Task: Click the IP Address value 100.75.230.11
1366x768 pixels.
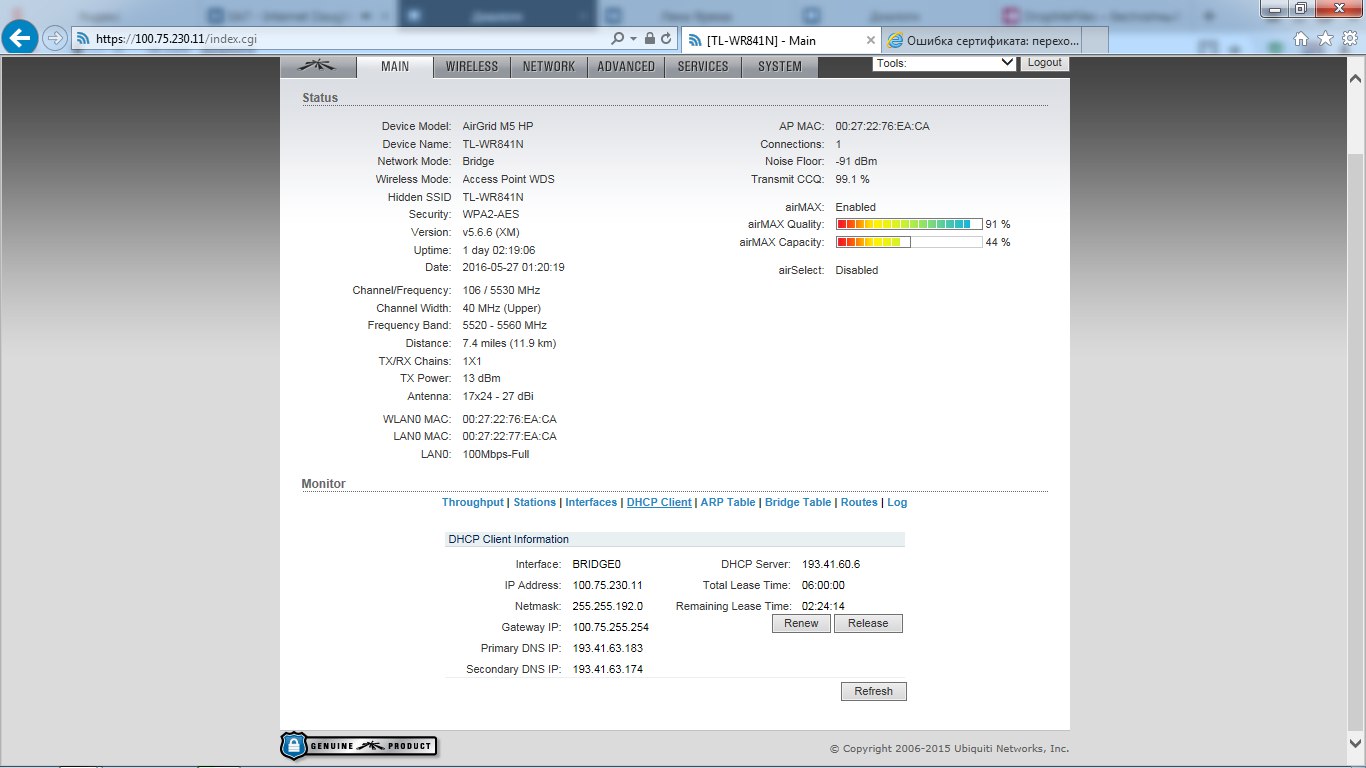Action: pyautogui.click(x=608, y=585)
